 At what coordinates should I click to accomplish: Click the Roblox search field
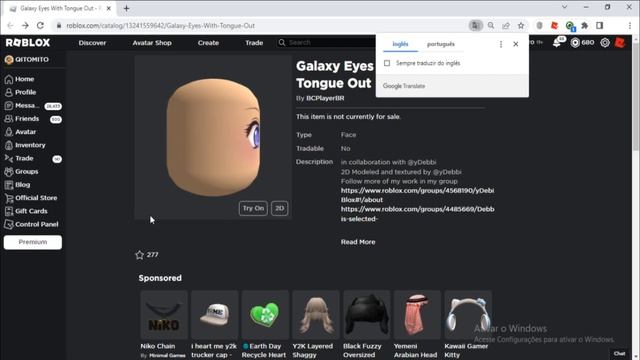327,42
